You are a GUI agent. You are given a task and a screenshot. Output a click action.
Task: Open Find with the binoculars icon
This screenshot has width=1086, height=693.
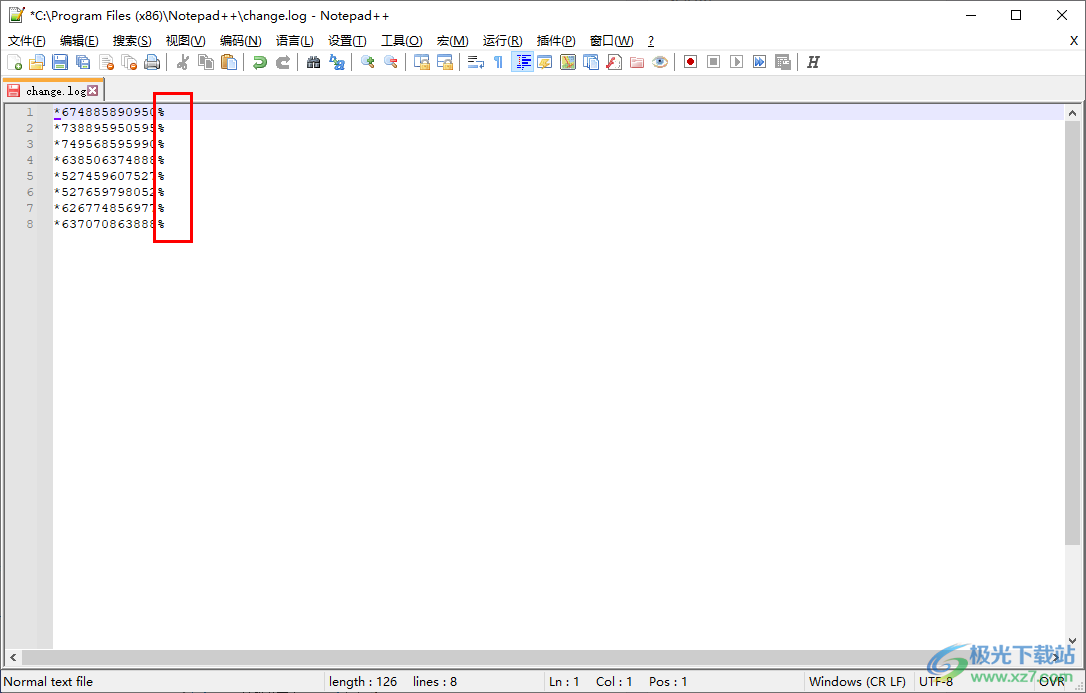click(x=314, y=62)
